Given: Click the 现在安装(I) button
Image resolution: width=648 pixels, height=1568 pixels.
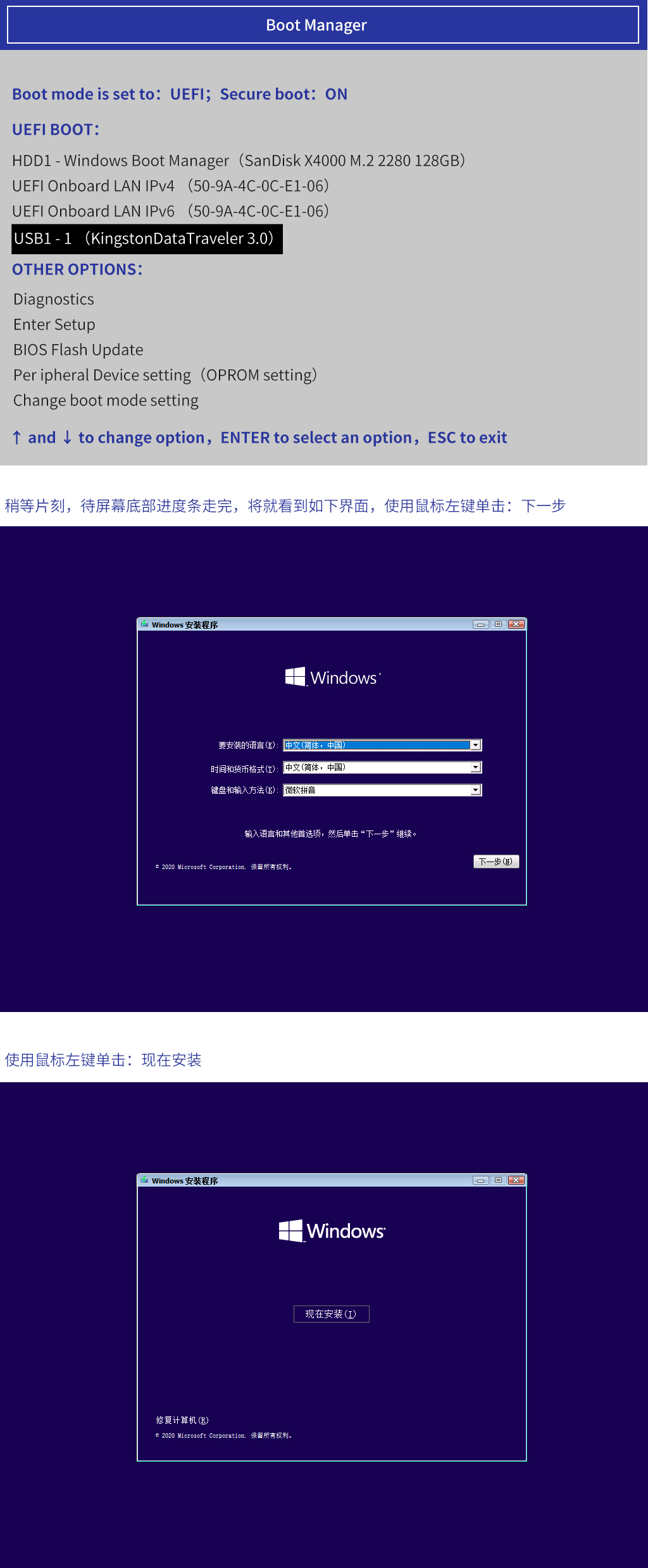Looking at the screenshot, I should coord(331,1314).
